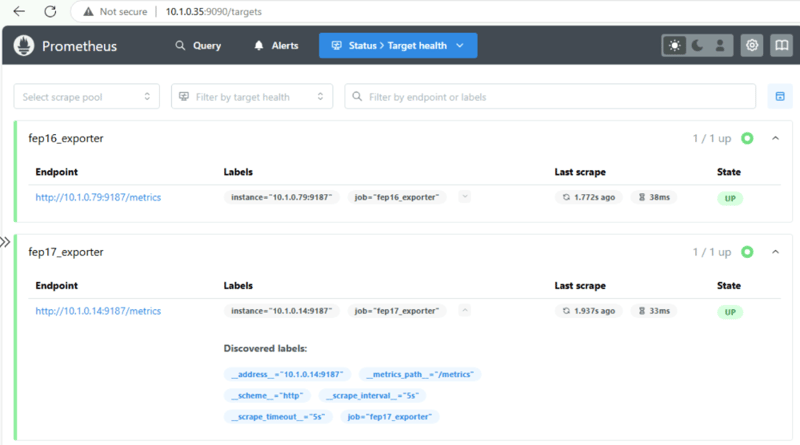Click expand sidebar double-chevron icon
The image size is (800, 445).
(x=5, y=242)
